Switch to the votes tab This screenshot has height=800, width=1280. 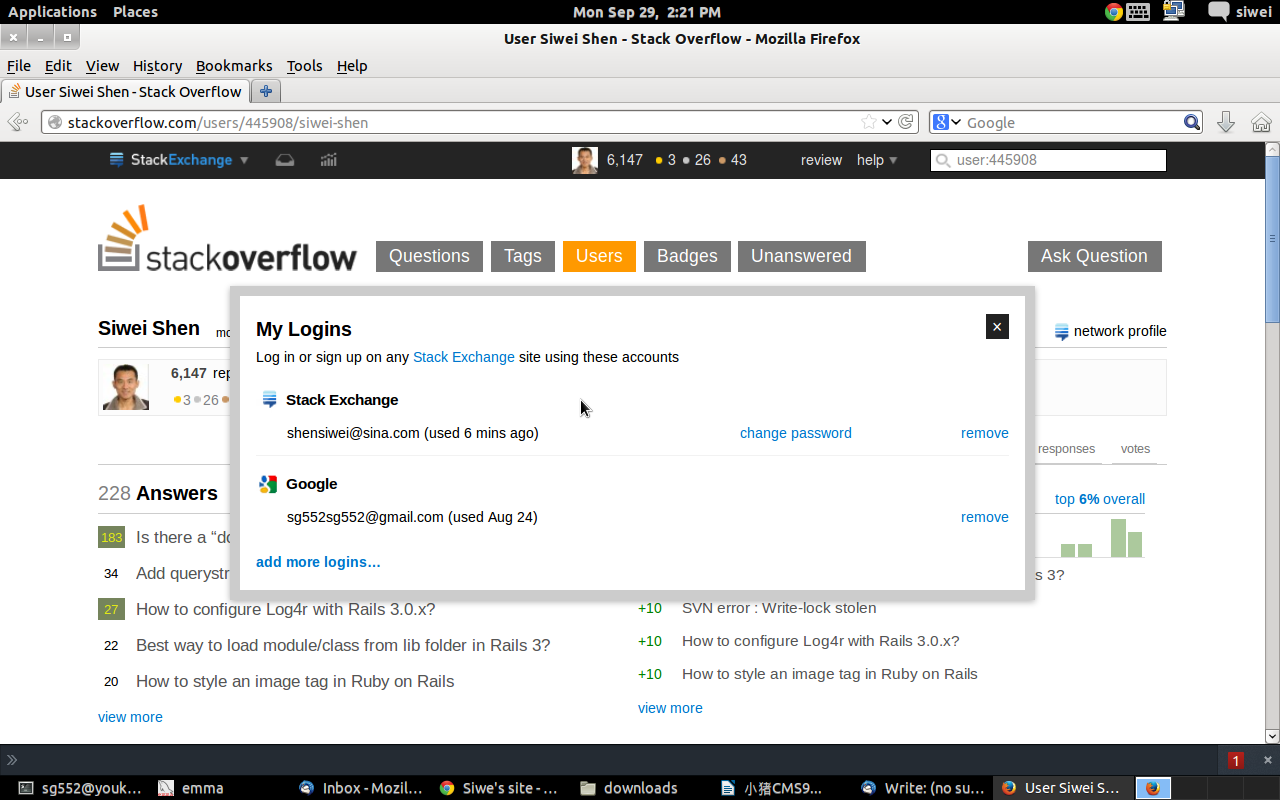click(x=1135, y=449)
